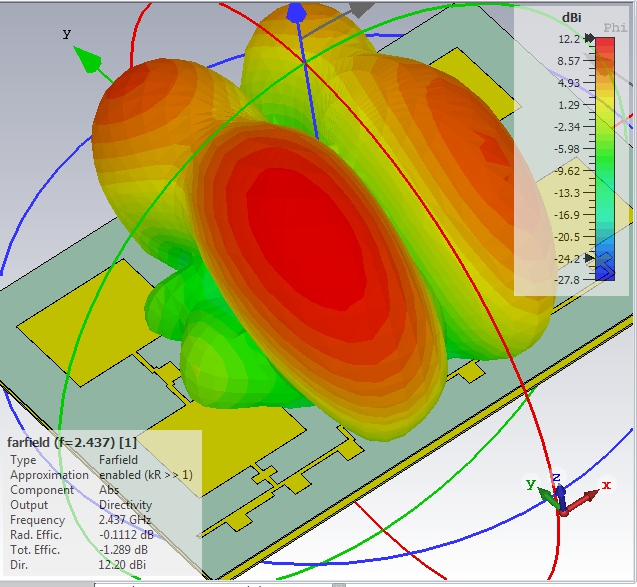
Task: Click the Directivity output value
Action: pyautogui.click(x=126, y=505)
